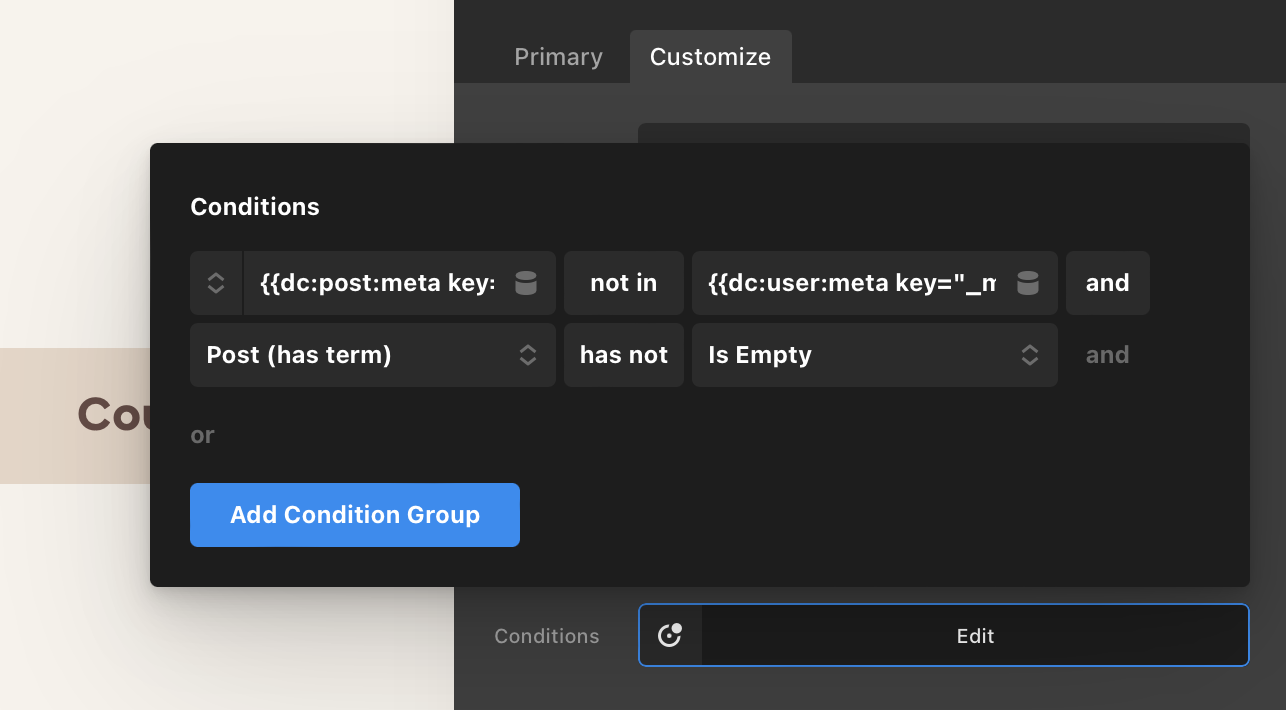Click the post meta dynamic content field
The height and width of the screenshot is (710, 1286).
377,283
